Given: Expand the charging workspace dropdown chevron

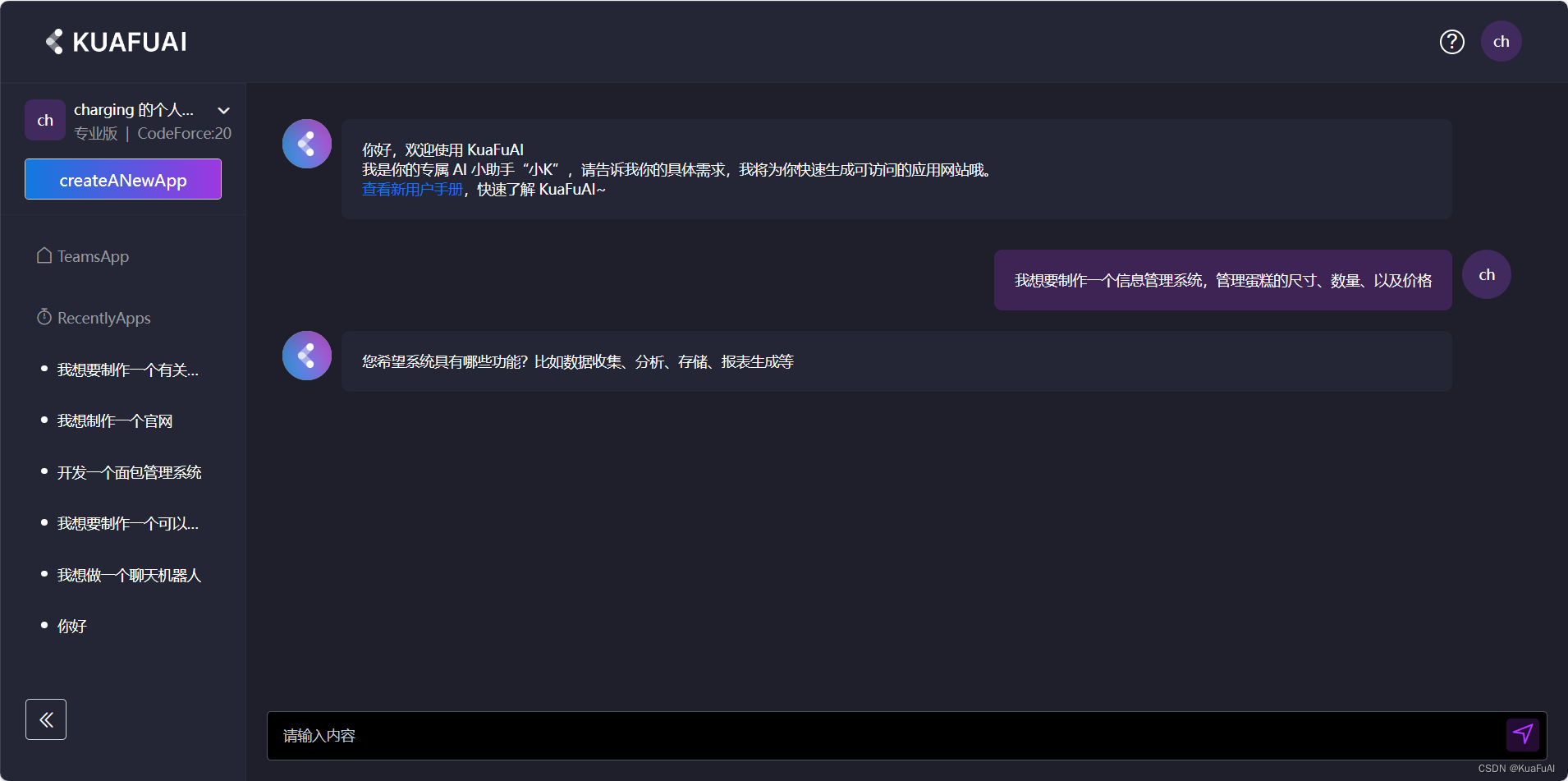Looking at the screenshot, I should click(x=223, y=110).
